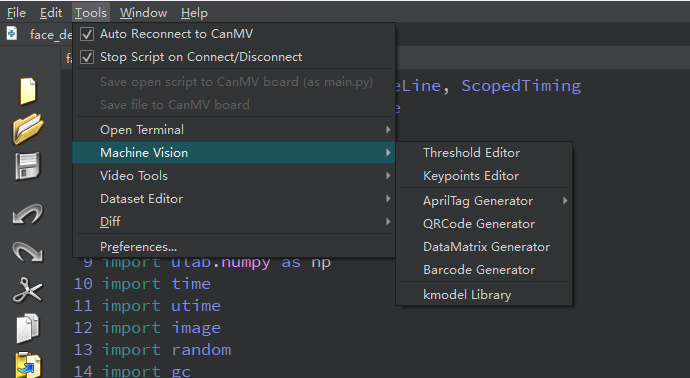This screenshot has height=378, width=690.
Task: Click 'ScopedTiming' in code editor
Action: (x=521, y=86)
